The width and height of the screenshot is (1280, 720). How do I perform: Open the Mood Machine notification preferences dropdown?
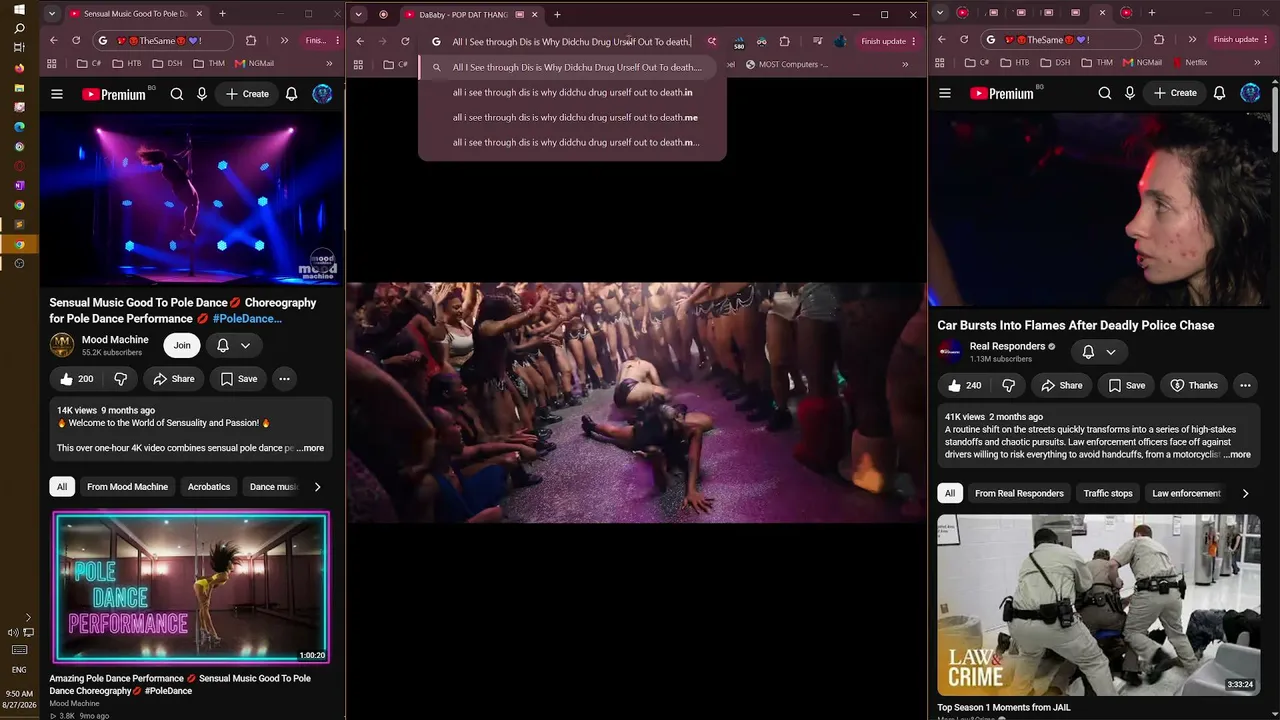[x=234, y=345]
